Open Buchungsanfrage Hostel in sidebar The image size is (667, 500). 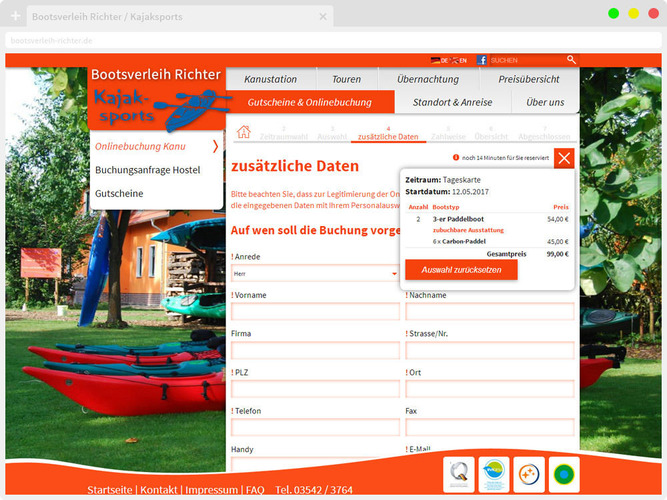(x=147, y=170)
